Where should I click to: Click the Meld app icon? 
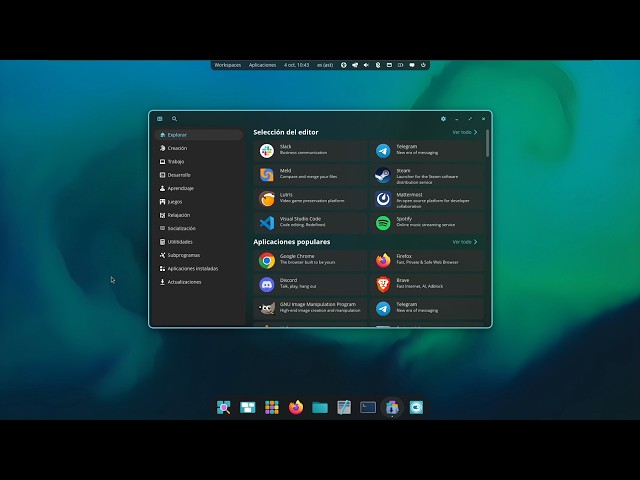click(267, 175)
